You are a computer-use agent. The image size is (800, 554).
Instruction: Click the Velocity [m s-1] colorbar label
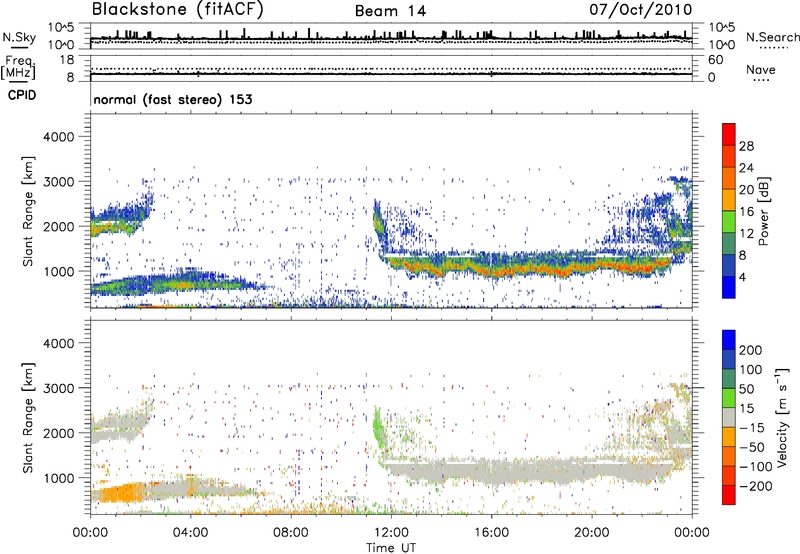(x=782, y=417)
